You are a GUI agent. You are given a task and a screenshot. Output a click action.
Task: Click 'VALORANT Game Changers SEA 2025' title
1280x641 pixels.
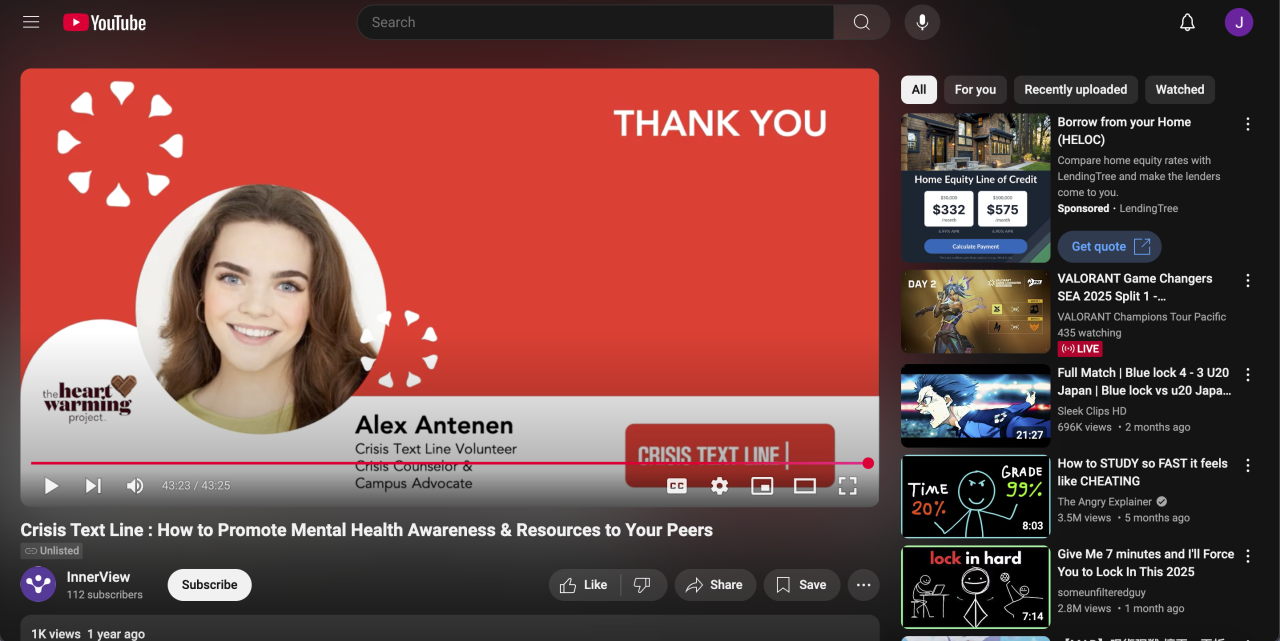pyautogui.click(x=1135, y=288)
